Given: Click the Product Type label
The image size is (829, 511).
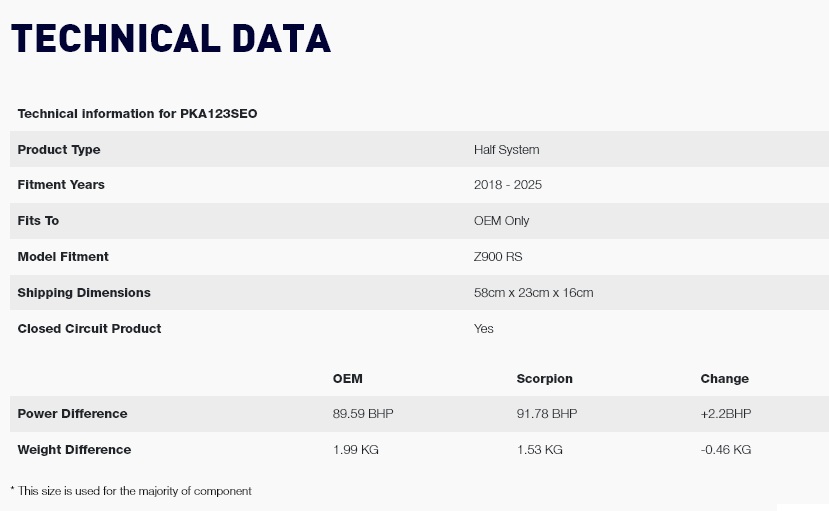Looking at the screenshot, I should (59, 150).
